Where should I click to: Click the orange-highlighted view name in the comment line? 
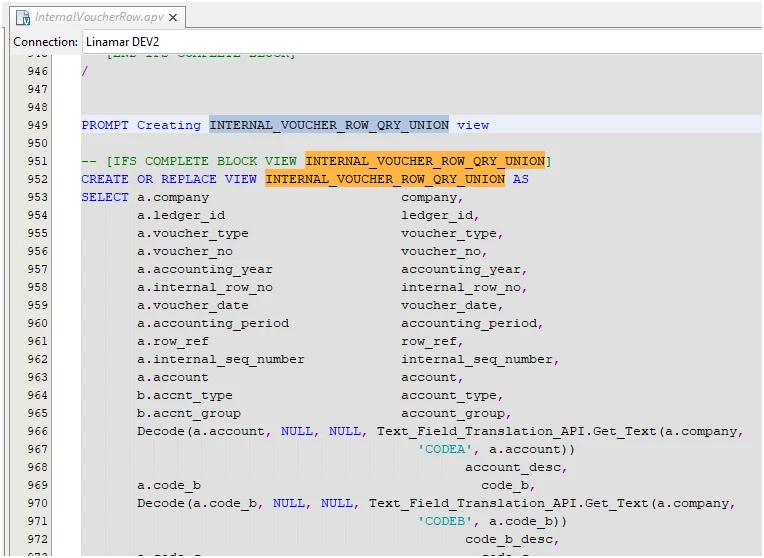425,161
